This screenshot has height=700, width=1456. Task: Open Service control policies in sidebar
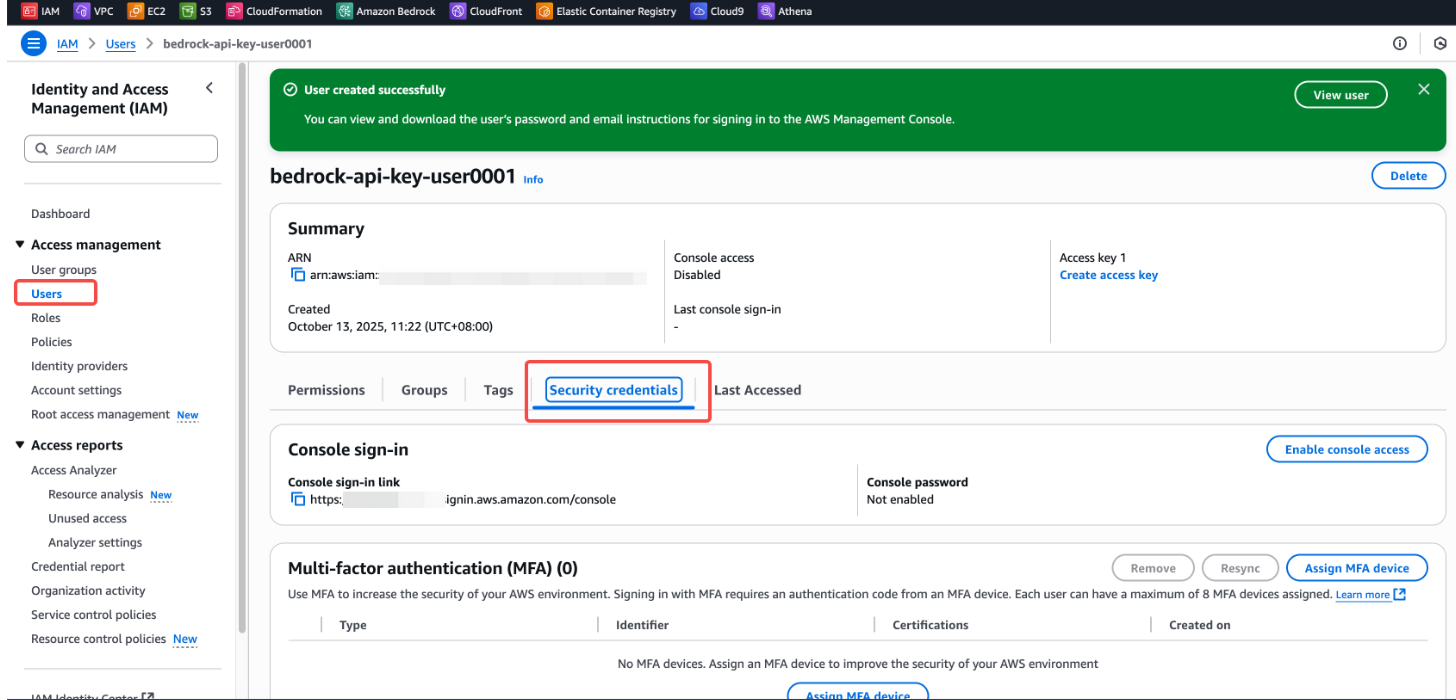94,615
